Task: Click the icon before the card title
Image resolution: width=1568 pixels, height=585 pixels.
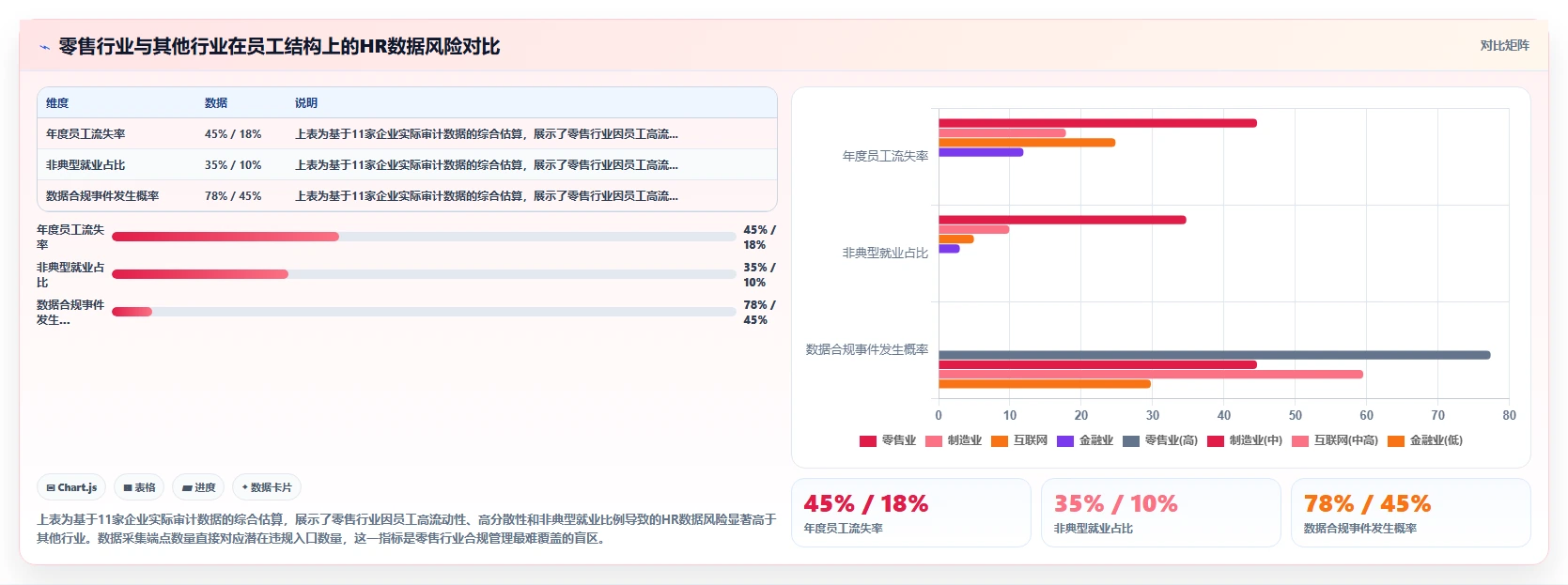Action: [x=44, y=47]
